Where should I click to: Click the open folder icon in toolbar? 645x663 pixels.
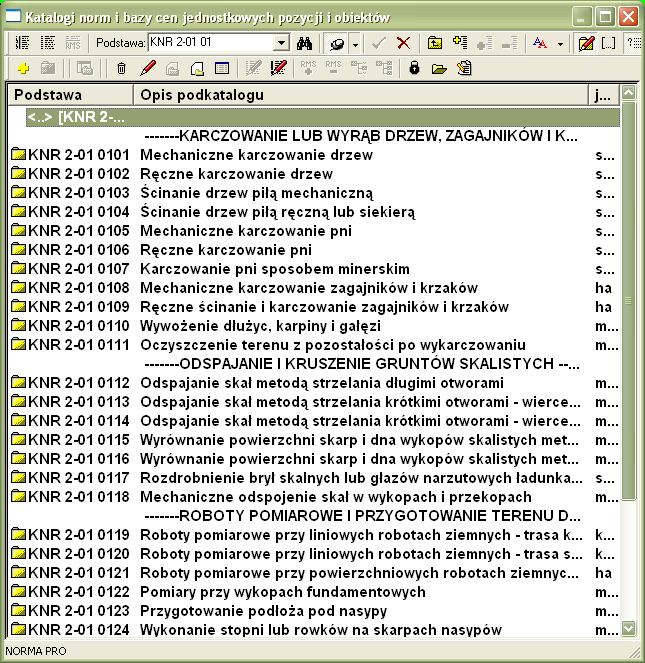click(x=439, y=68)
